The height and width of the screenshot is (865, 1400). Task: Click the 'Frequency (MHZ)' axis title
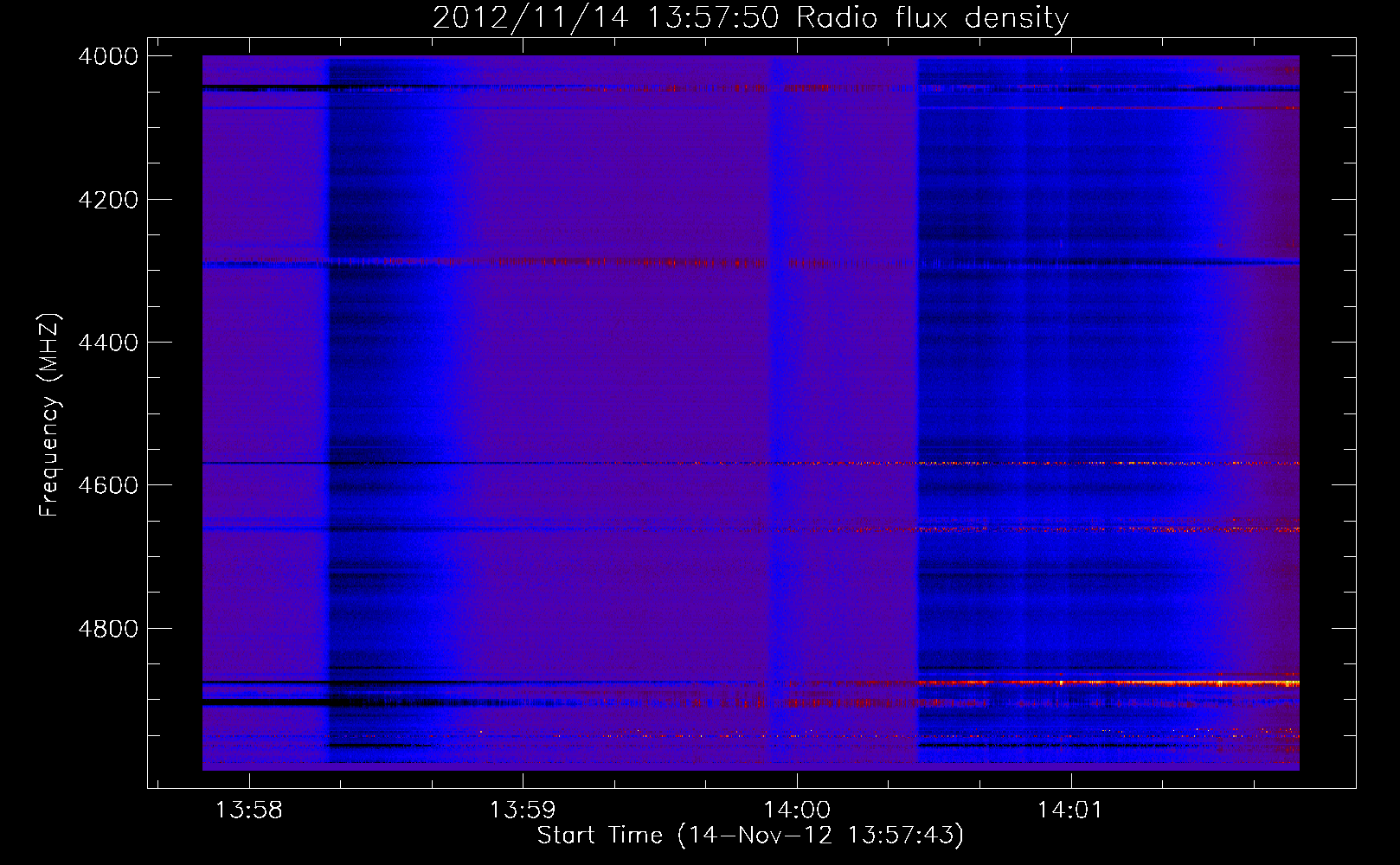[50, 415]
